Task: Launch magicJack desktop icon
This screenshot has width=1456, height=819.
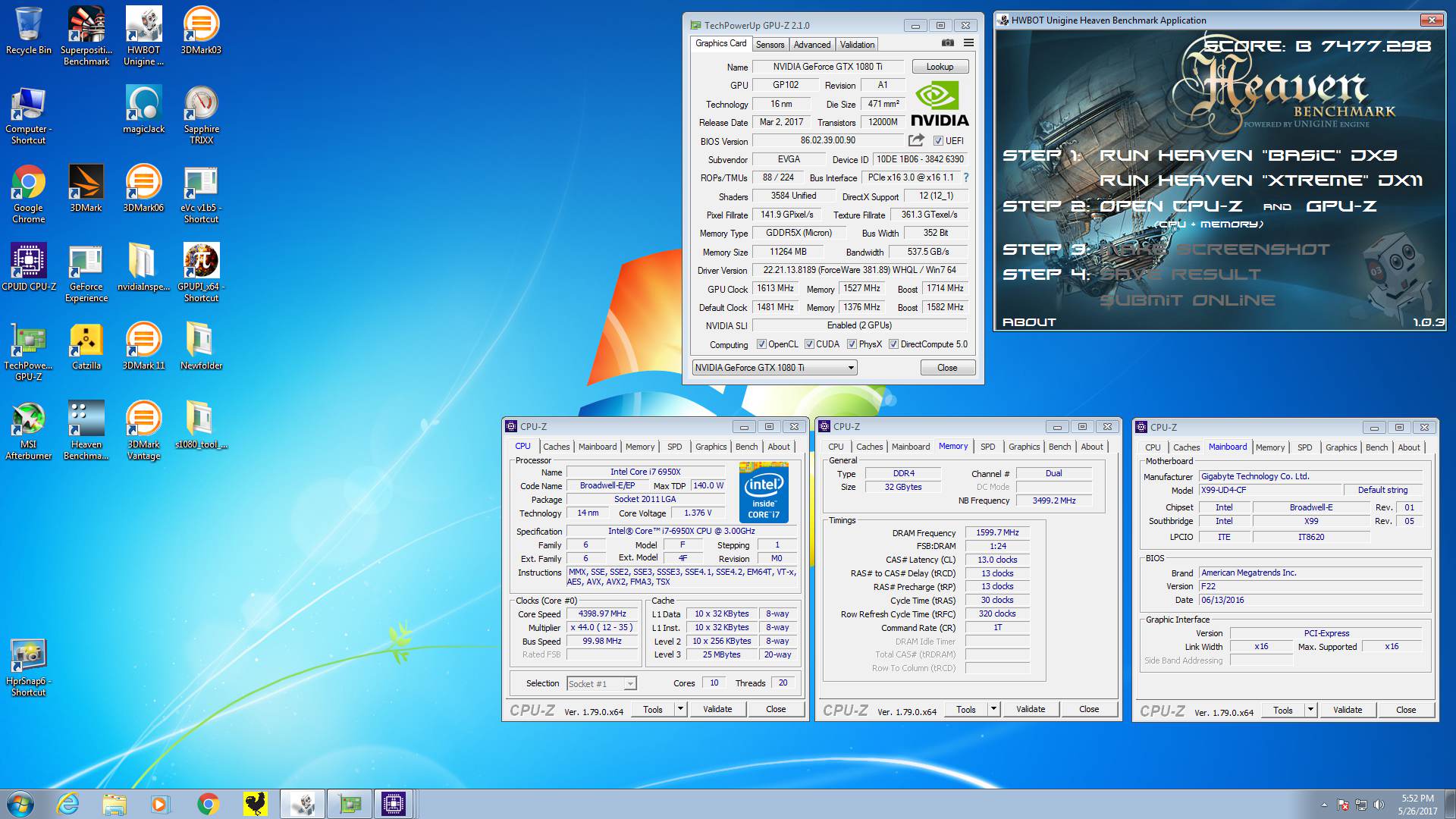Action: point(143,110)
